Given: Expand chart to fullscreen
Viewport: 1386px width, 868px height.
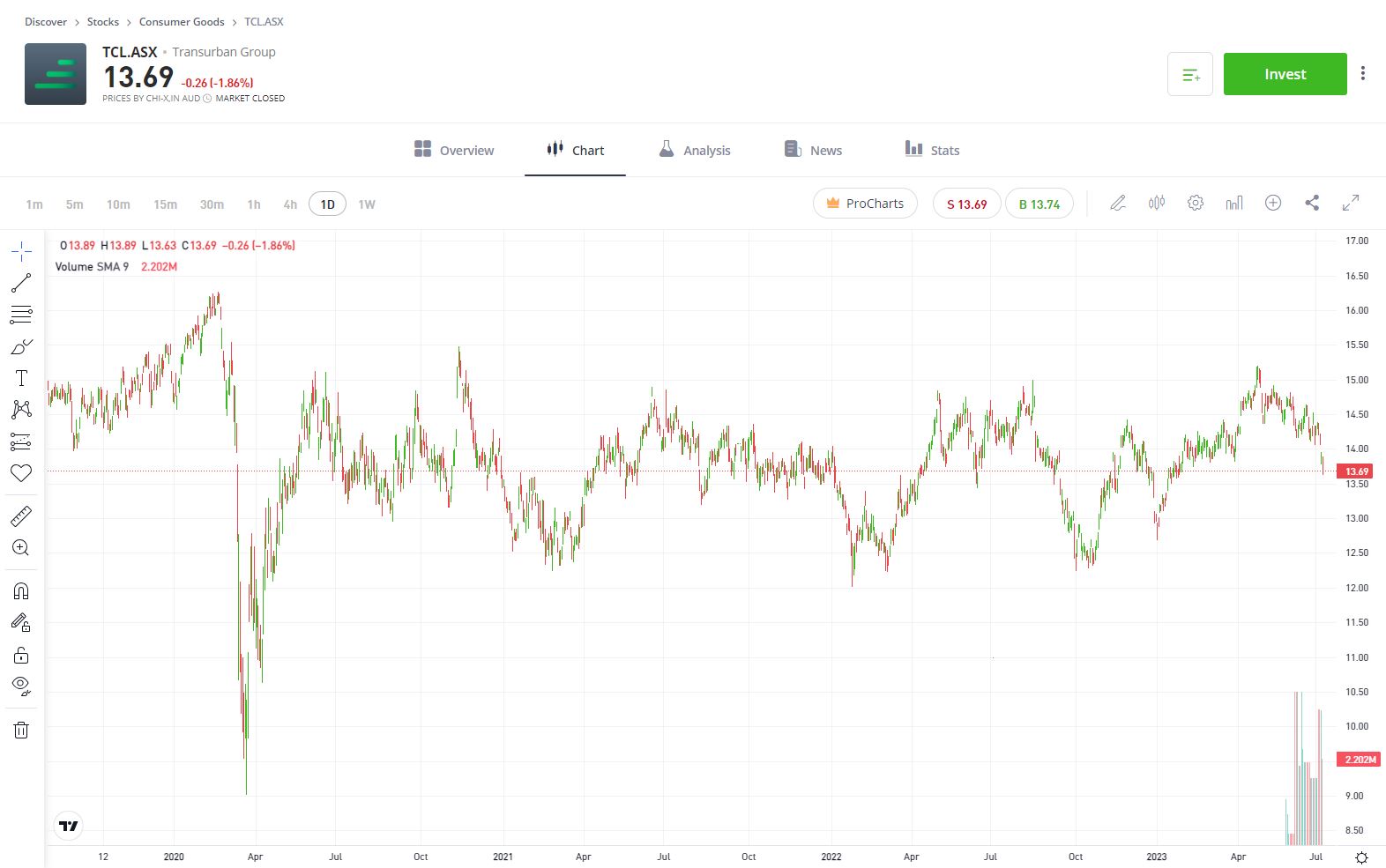Looking at the screenshot, I should coord(1351,203).
